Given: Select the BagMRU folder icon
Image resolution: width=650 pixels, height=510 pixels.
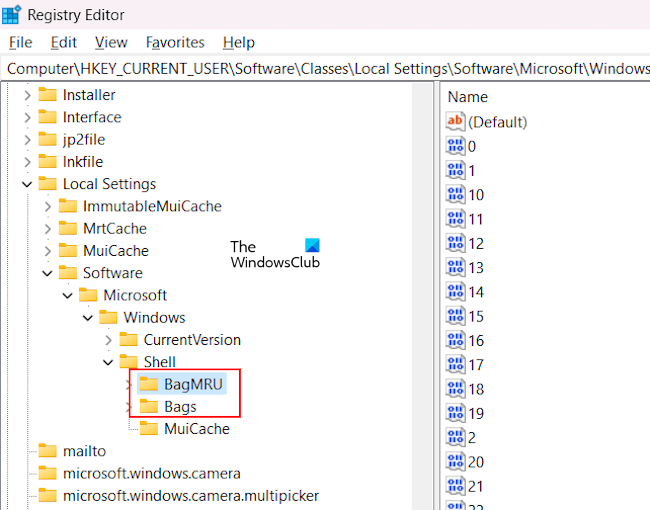Looking at the screenshot, I should 149,384.
